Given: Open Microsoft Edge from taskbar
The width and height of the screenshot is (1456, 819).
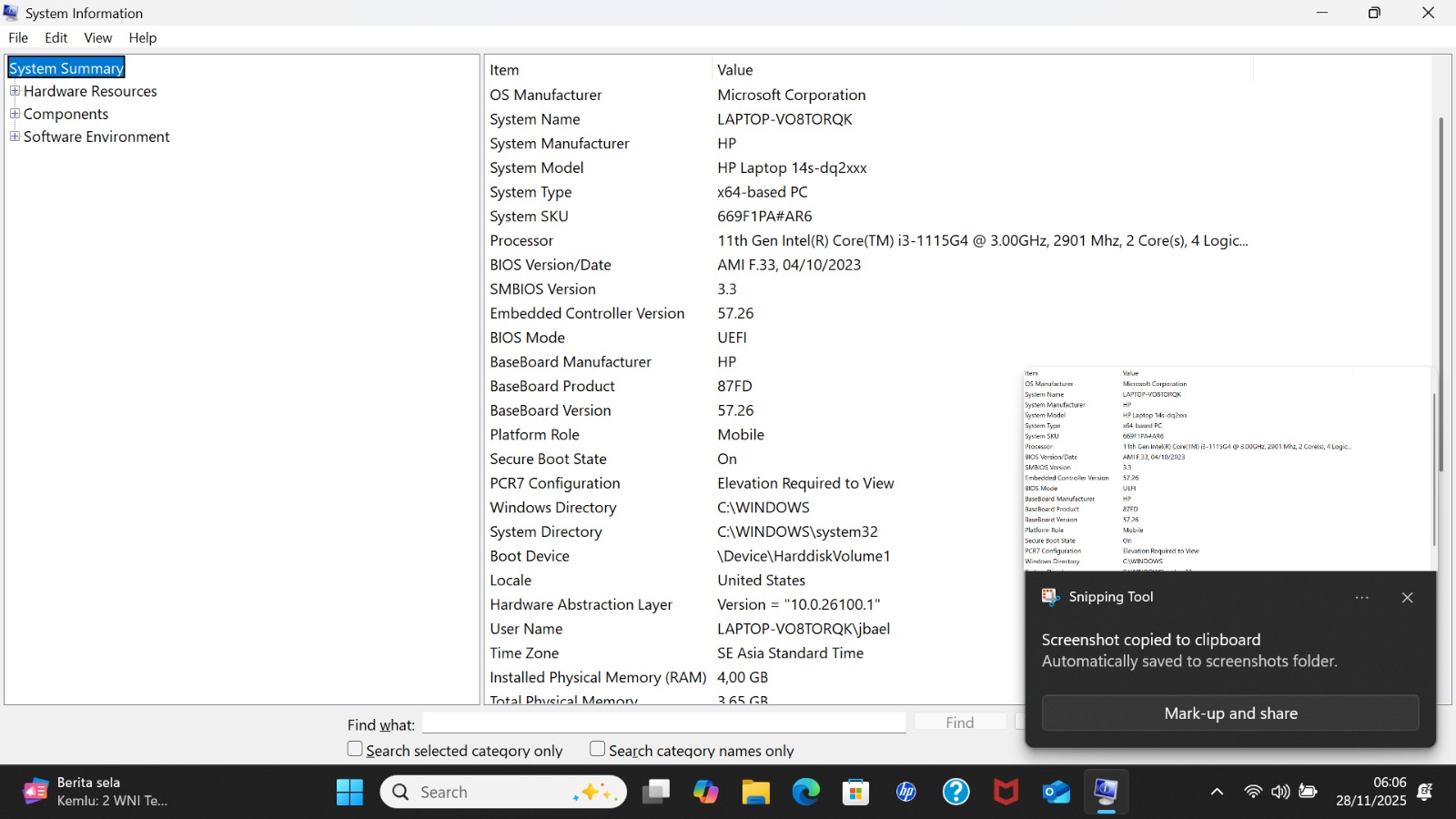Looking at the screenshot, I should [x=805, y=793].
